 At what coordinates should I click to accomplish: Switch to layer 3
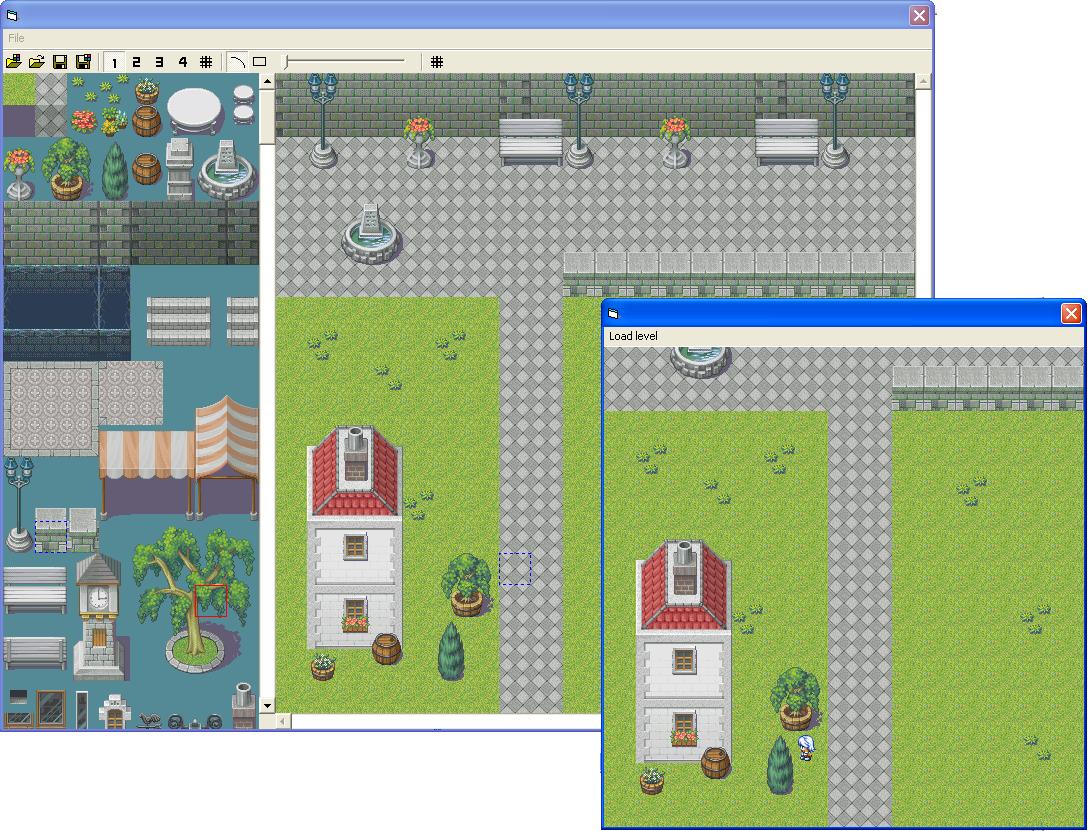coord(160,62)
